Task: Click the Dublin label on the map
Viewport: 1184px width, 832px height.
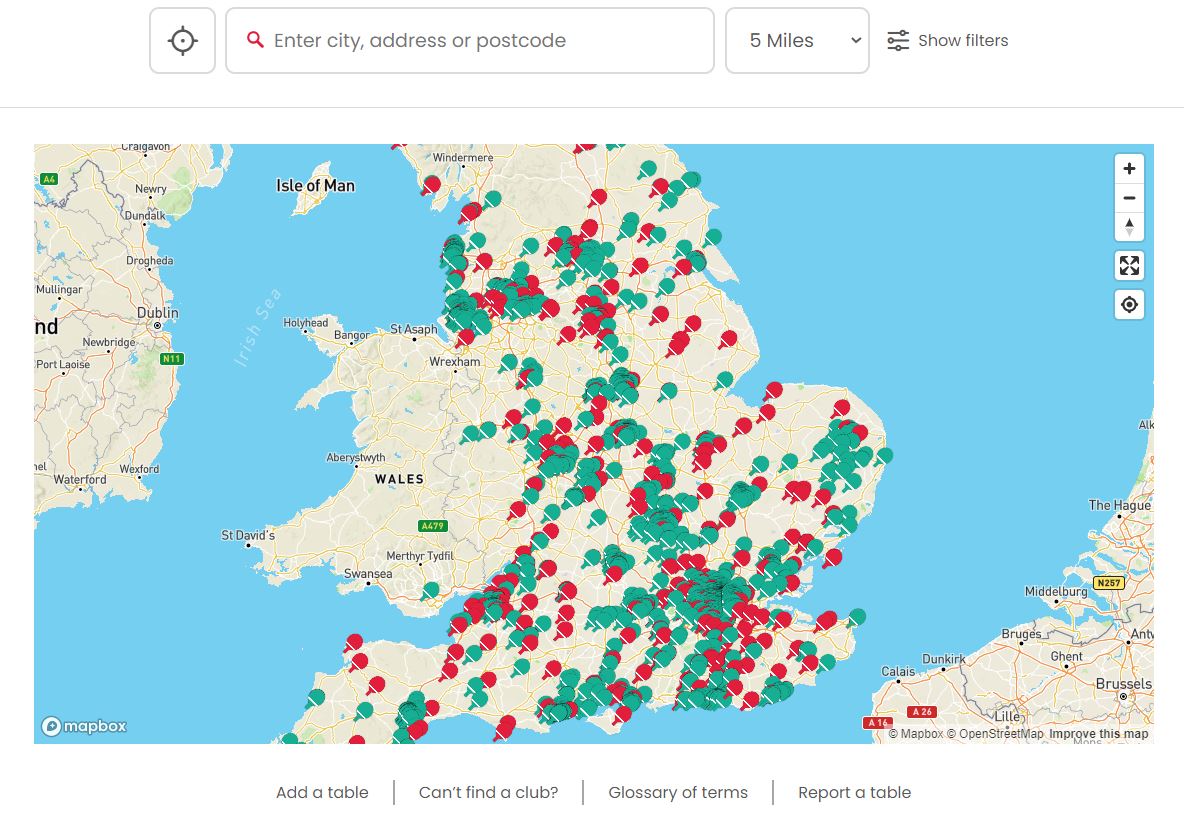Action: [x=158, y=313]
